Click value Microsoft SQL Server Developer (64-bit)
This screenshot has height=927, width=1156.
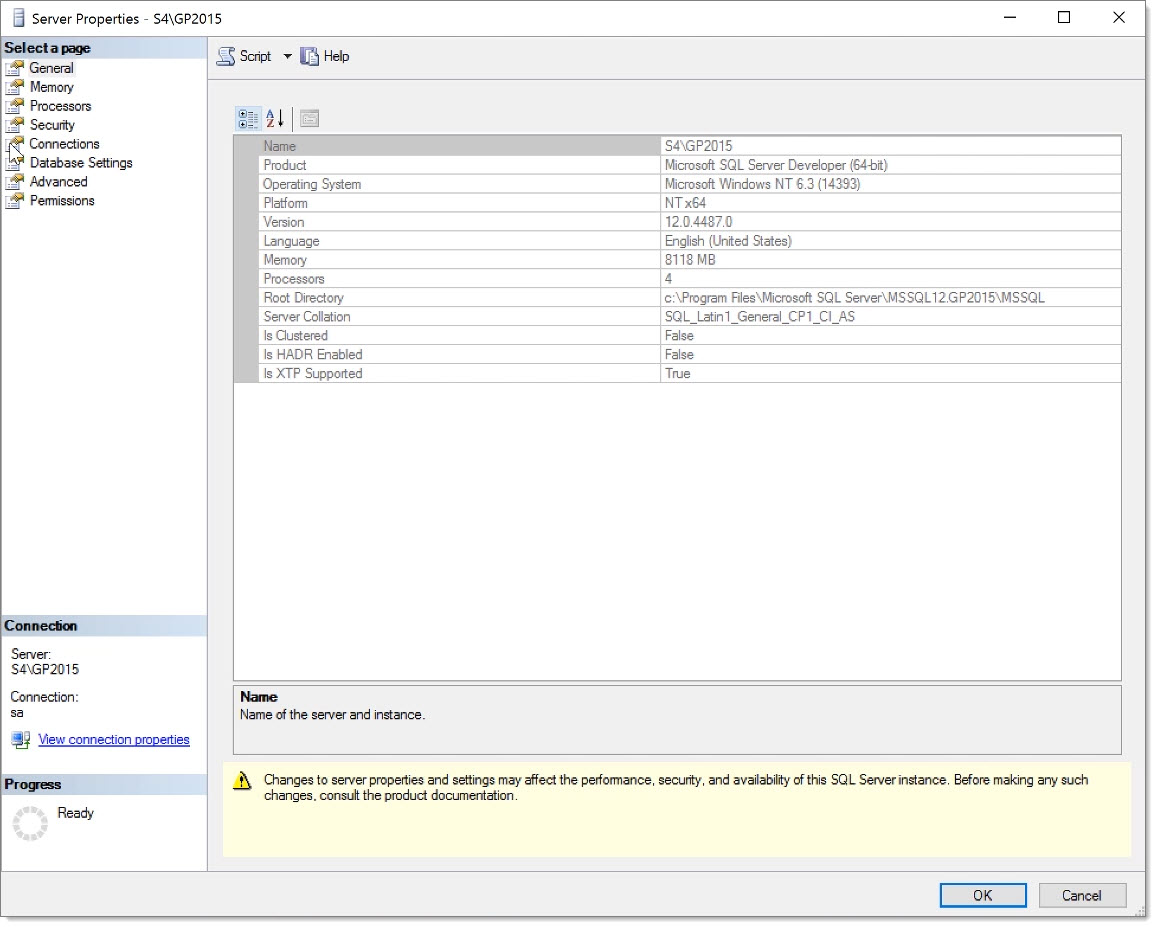[x=776, y=165]
